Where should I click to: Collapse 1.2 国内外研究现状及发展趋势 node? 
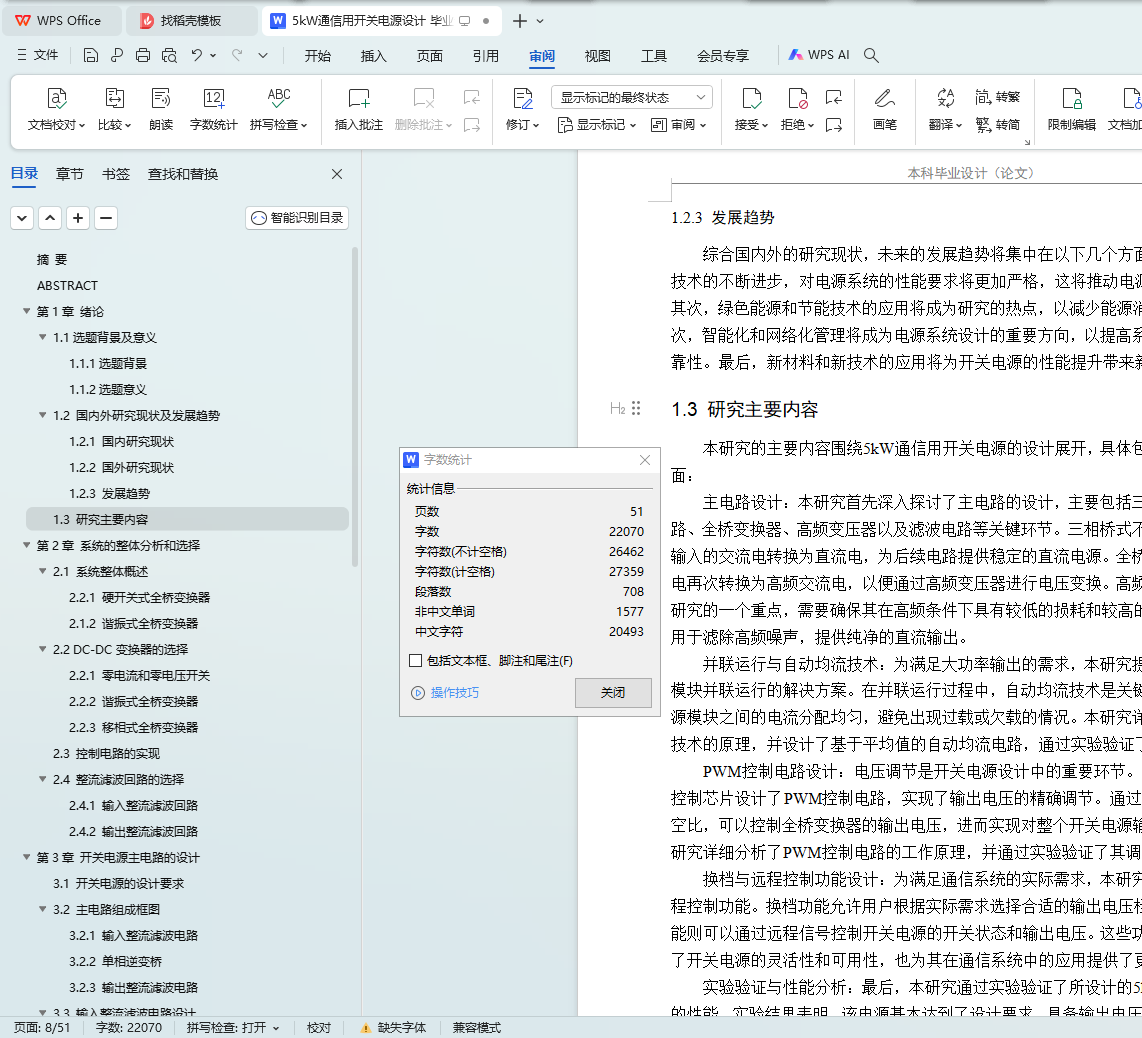coord(43,415)
